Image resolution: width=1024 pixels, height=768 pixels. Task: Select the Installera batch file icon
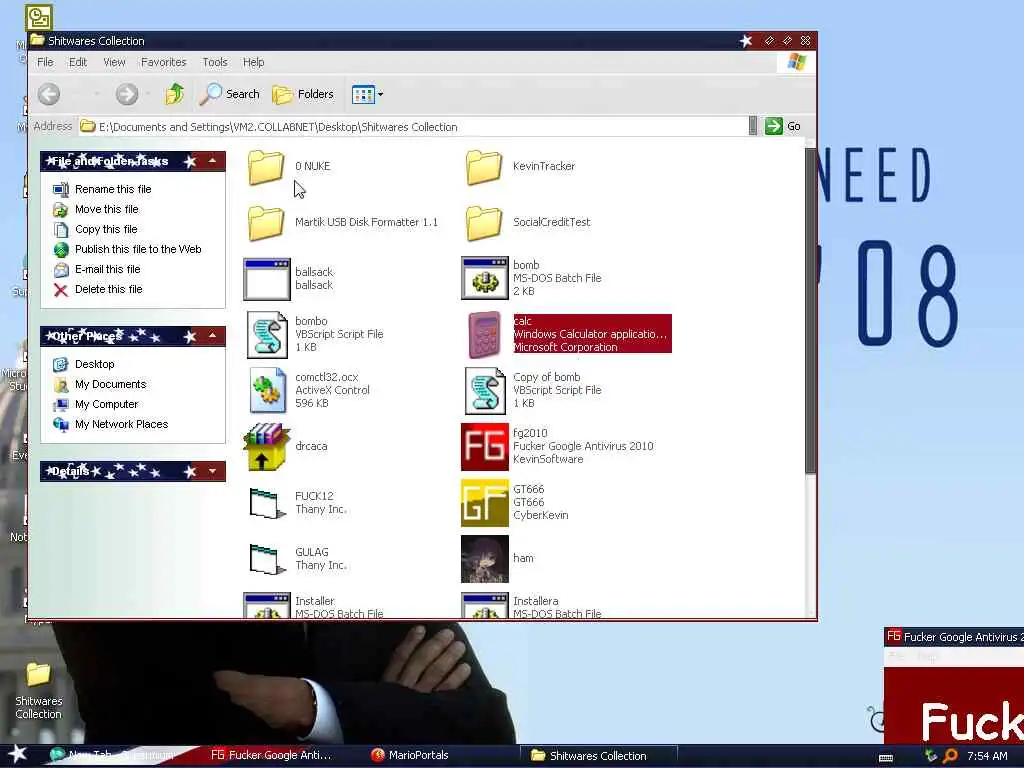pyautogui.click(x=485, y=605)
